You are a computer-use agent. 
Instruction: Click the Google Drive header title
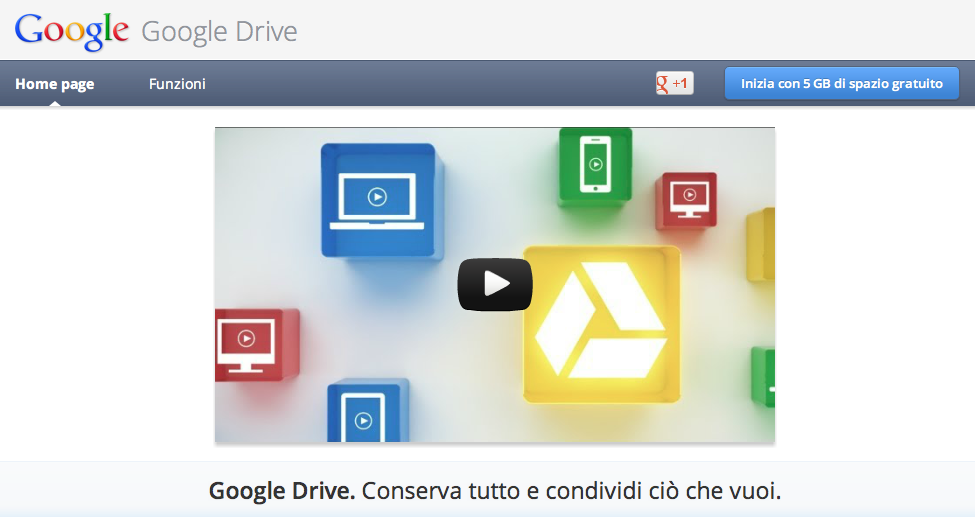pyautogui.click(x=219, y=32)
